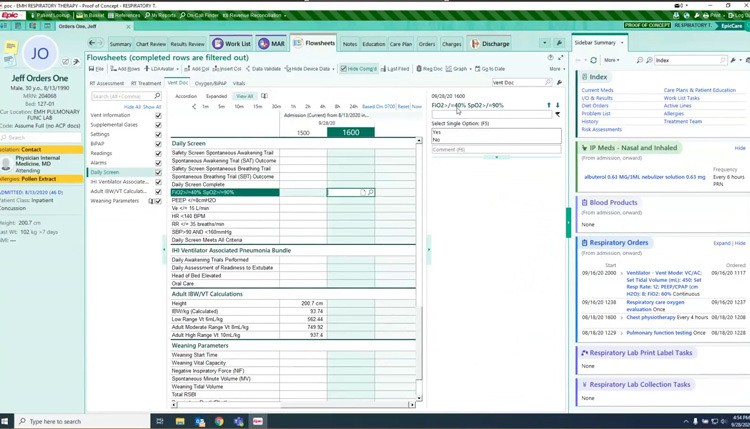Refresh the Sidebar Summary panel
The height and width of the screenshot is (429, 750).
(x=593, y=60)
